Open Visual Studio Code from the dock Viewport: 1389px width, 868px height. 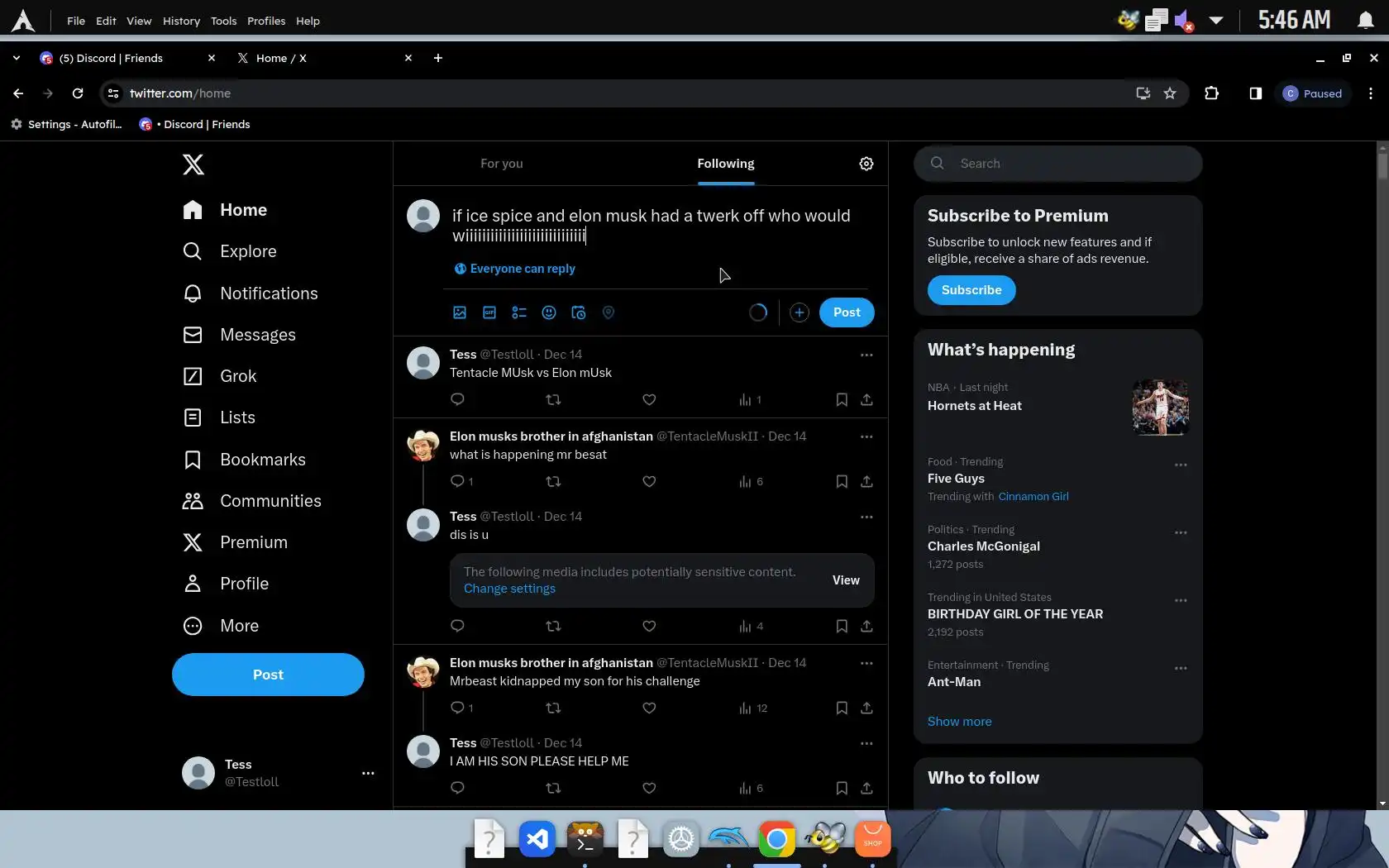537,840
